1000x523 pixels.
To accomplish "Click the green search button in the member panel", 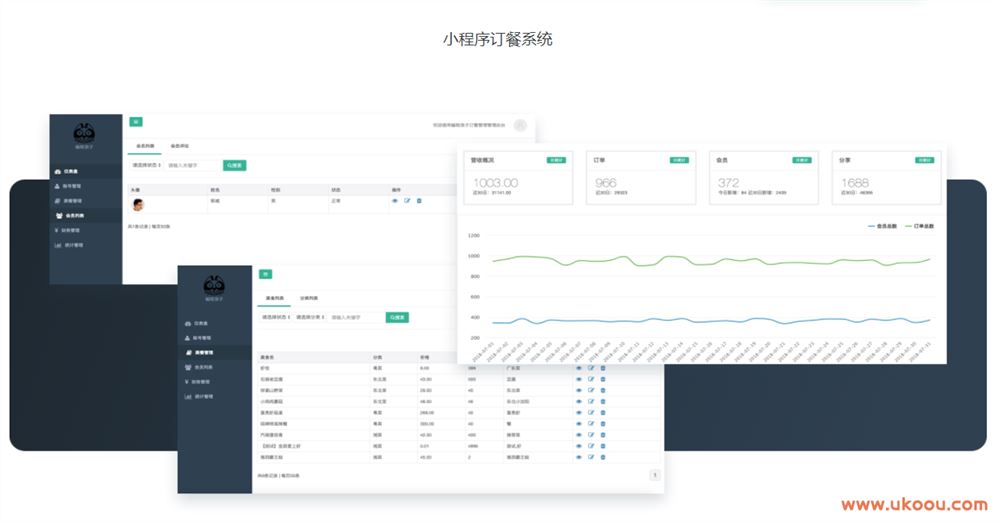I will (234, 165).
